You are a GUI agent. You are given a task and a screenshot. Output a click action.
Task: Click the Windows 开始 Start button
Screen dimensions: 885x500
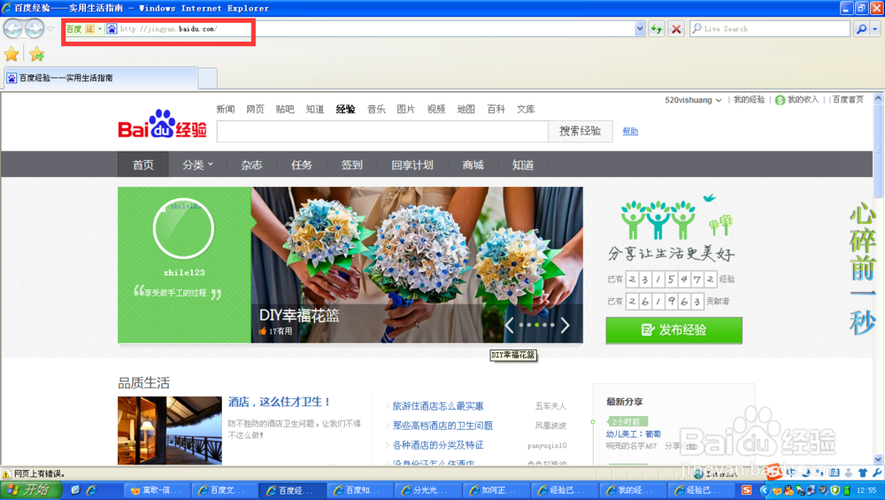(30, 490)
